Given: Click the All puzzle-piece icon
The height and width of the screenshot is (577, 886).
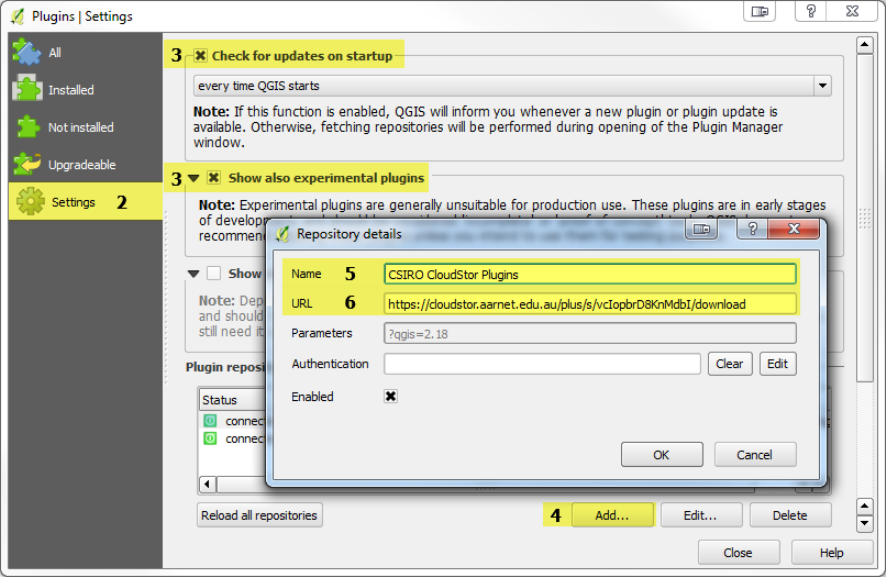Looking at the screenshot, I should click(x=27, y=52).
